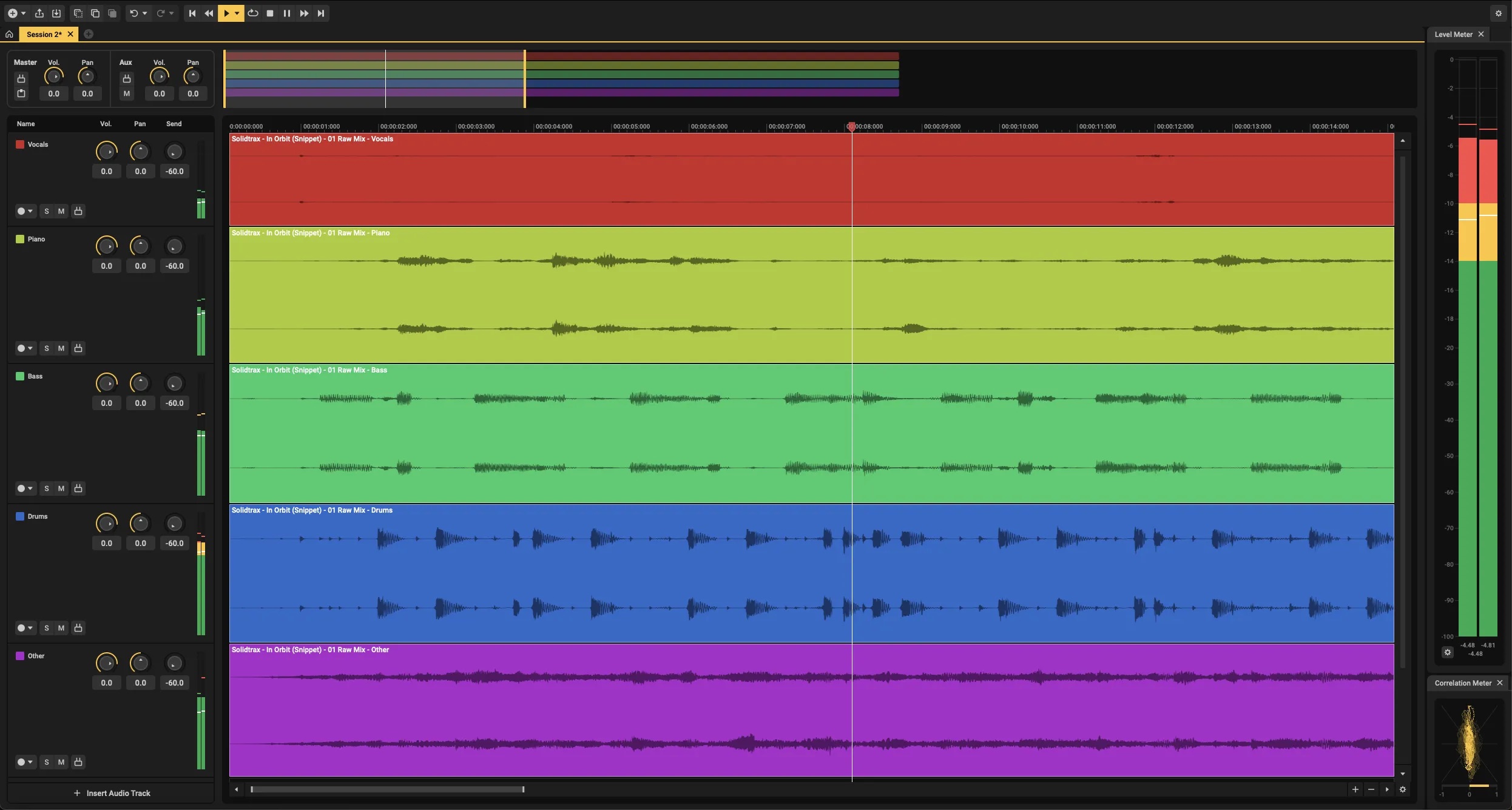Solo the Vocals track
The width and height of the screenshot is (1512, 810).
click(x=47, y=211)
